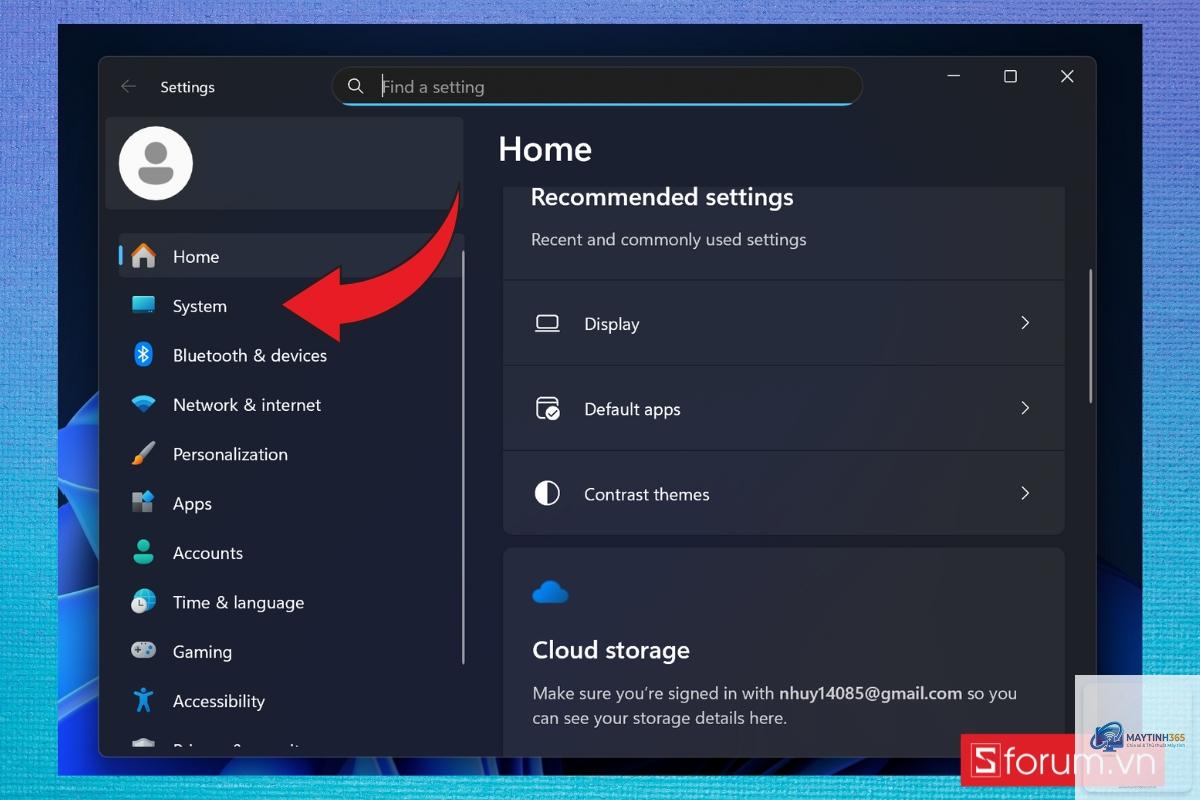Click the Apps icon in sidebar
Image resolution: width=1200 pixels, height=800 pixels.
[x=143, y=503]
